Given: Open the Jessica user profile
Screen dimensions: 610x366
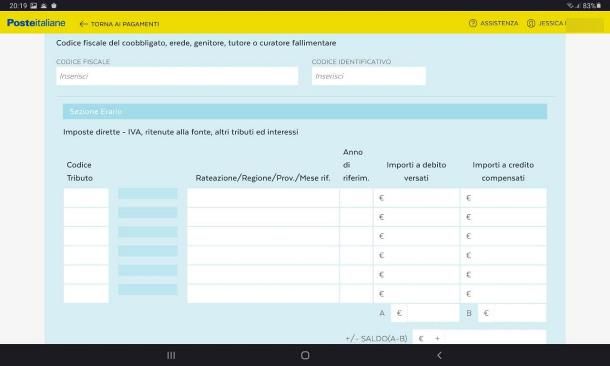Looking at the screenshot, I should [546, 23].
